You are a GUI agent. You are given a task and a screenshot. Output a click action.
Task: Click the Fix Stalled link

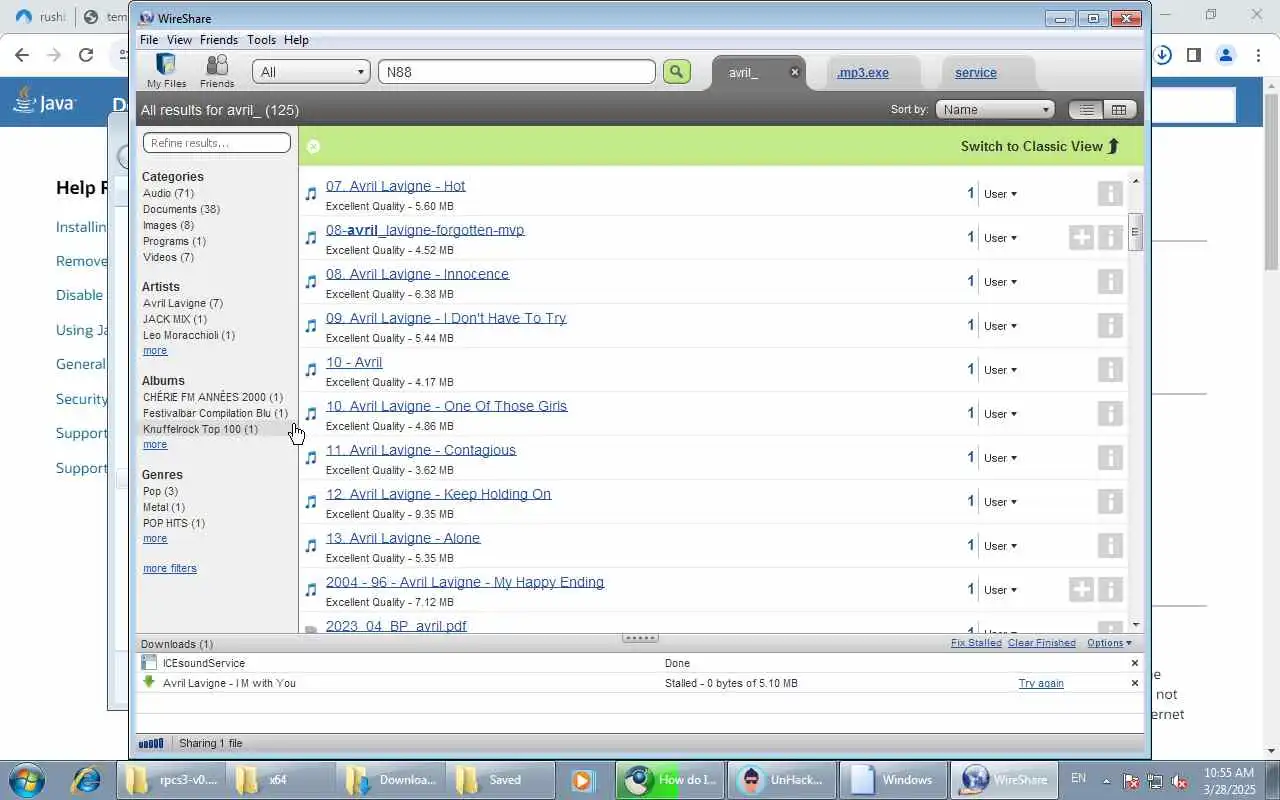(x=976, y=643)
